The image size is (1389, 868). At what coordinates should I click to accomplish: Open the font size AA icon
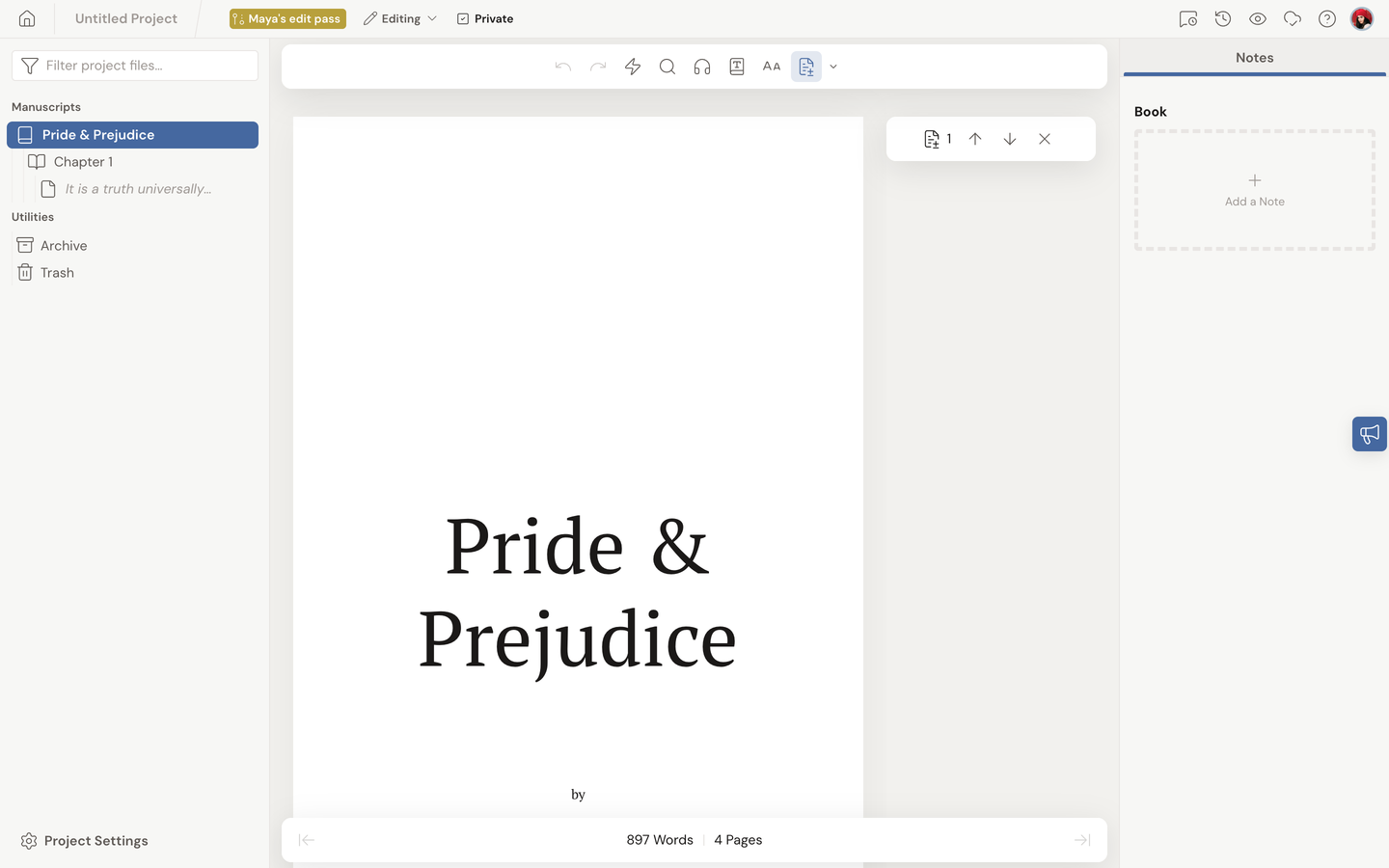pos(772,67)
